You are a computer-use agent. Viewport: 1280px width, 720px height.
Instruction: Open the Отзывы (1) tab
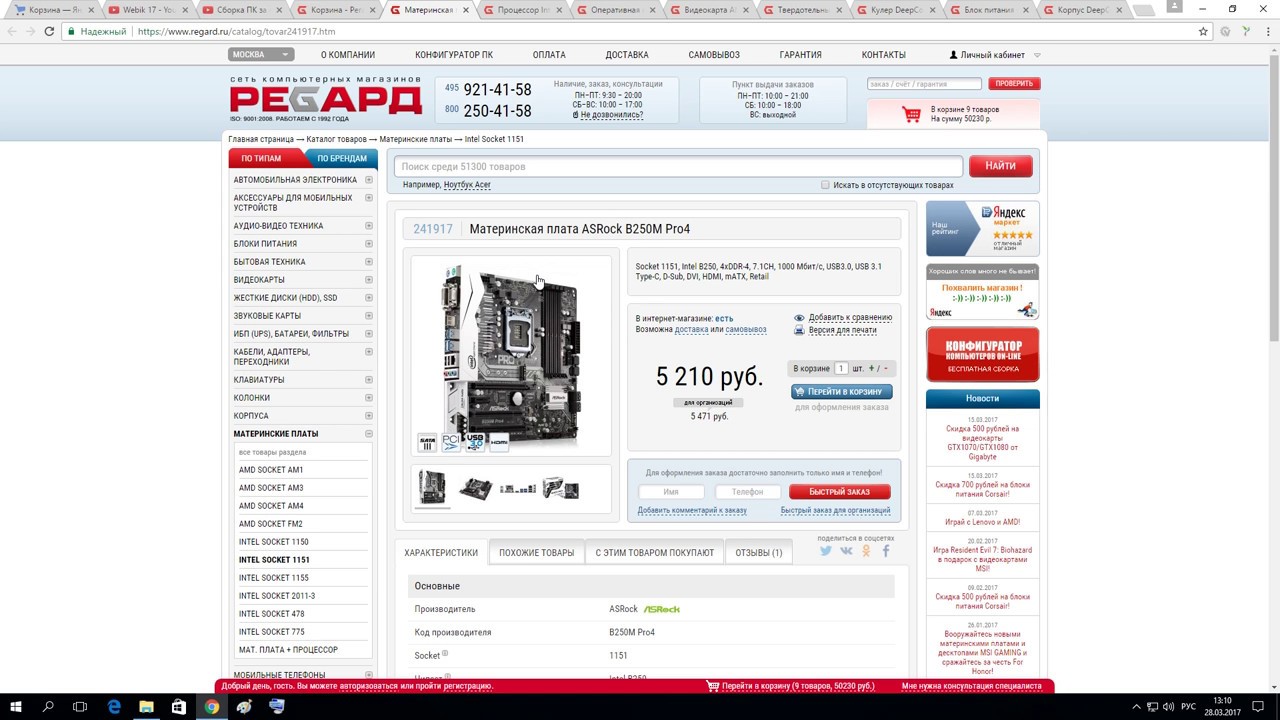pos(759,552)
